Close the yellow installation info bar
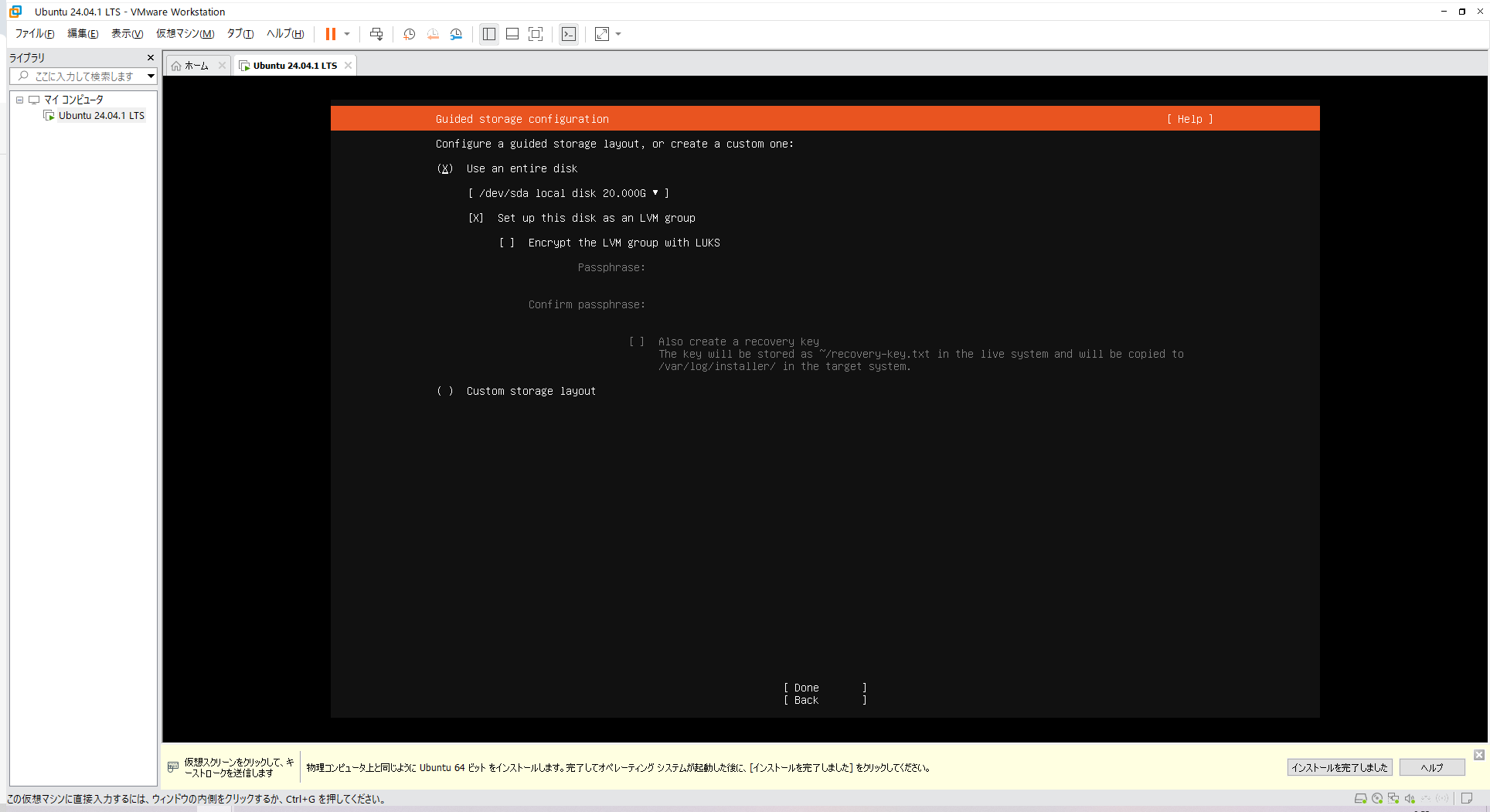1490x812 pixels. [x=1478, y=755]
